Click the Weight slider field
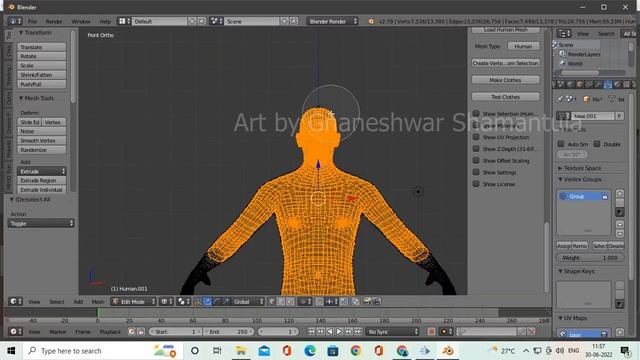This screenshot has height=360, width=640. pos(590,258)
